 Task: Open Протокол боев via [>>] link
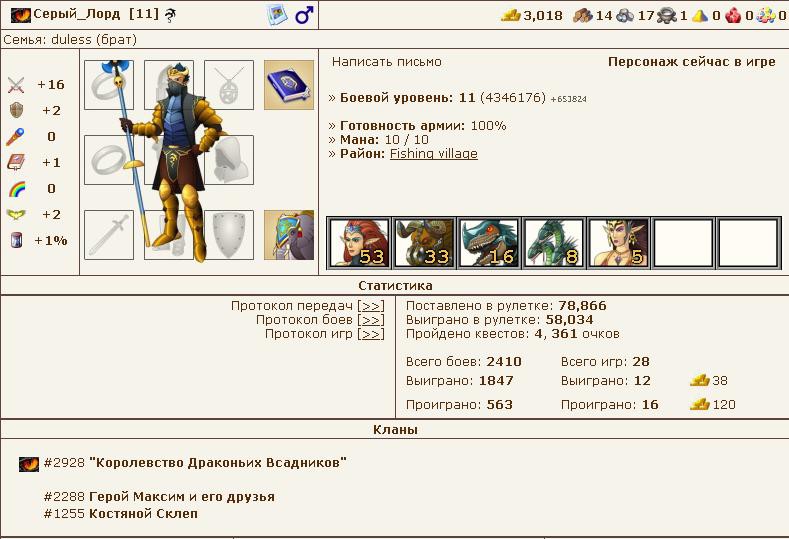click(x=371, y=320)
